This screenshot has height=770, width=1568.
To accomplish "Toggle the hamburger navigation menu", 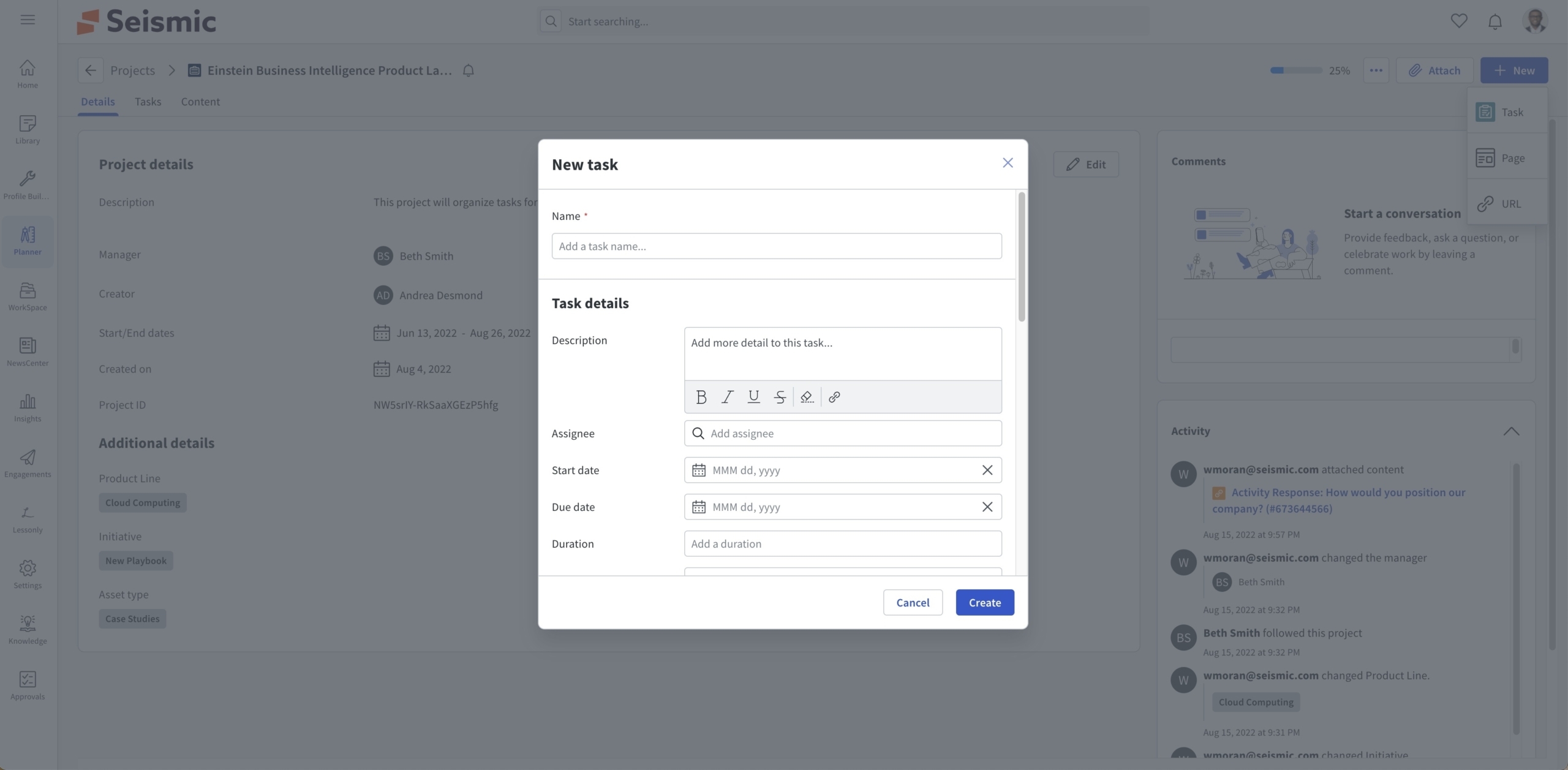I will (x=28, y=20).
